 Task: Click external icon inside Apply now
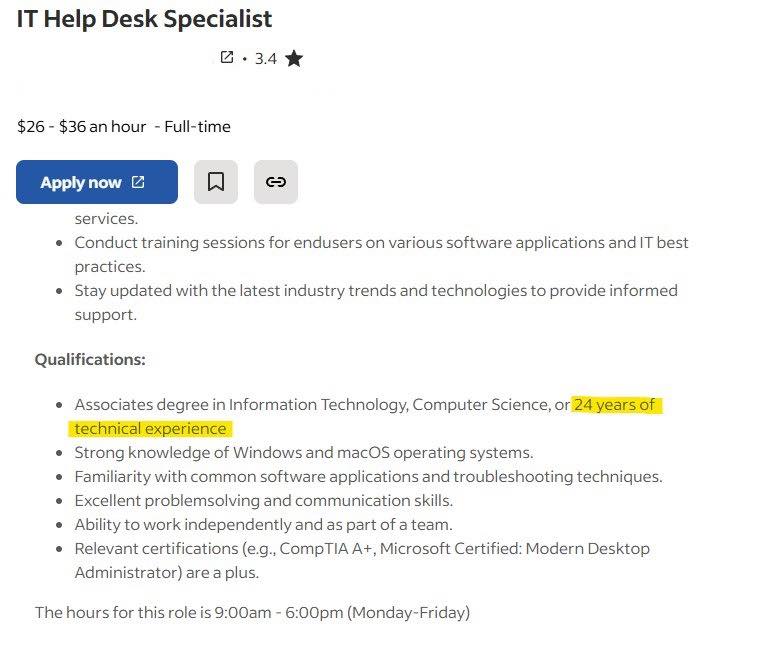pos(138,182)
